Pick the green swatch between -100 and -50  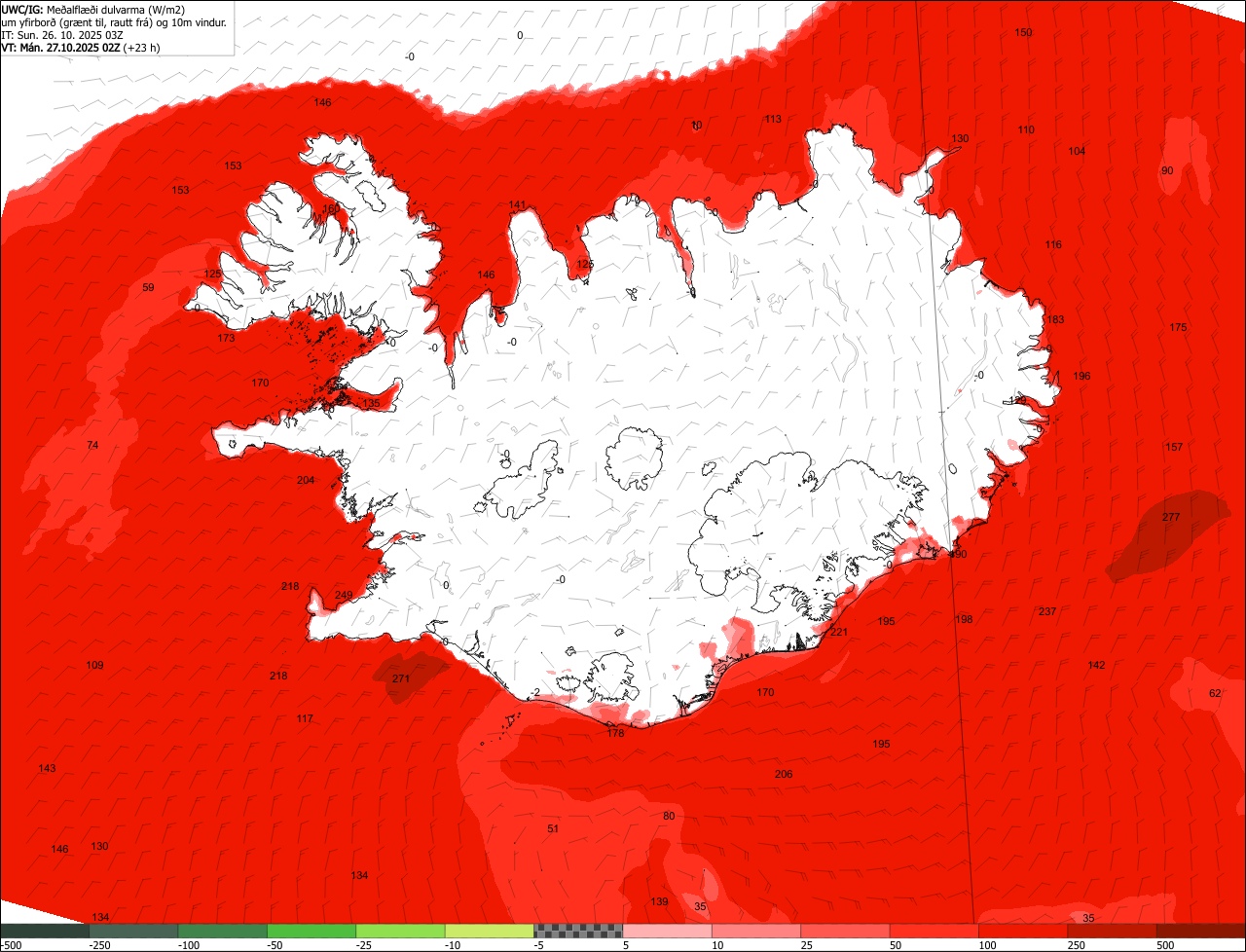coord(222,932)
